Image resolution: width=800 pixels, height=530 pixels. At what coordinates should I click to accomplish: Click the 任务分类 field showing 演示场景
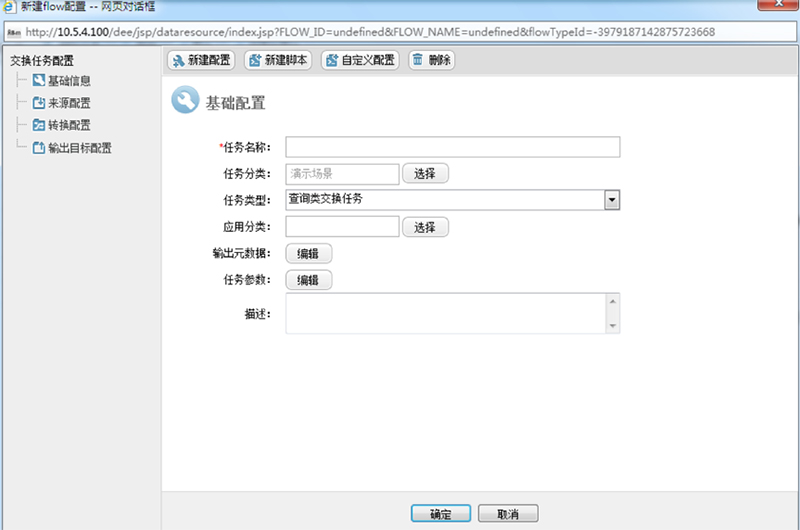click(x=342, y=174)
